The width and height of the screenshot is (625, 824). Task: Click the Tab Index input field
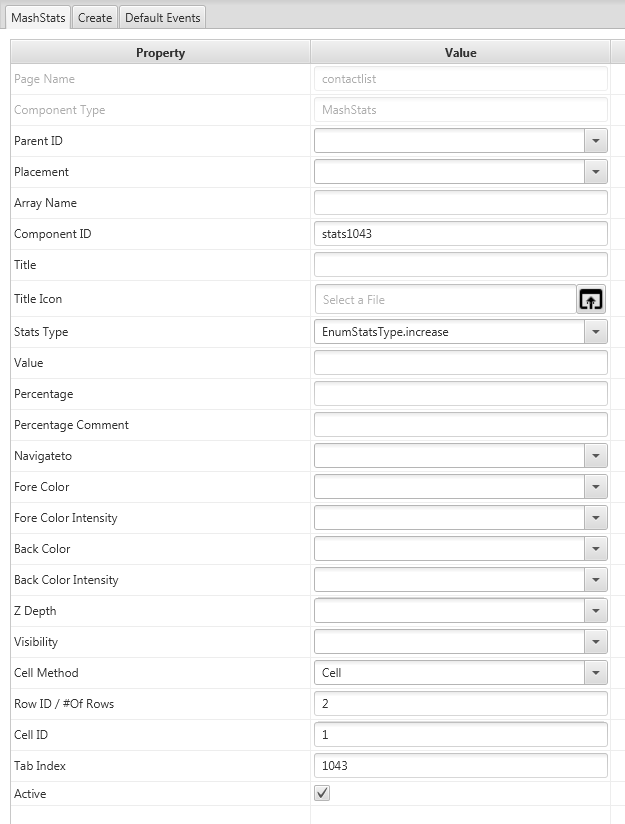pyautogui.click(x=460, y=766)
